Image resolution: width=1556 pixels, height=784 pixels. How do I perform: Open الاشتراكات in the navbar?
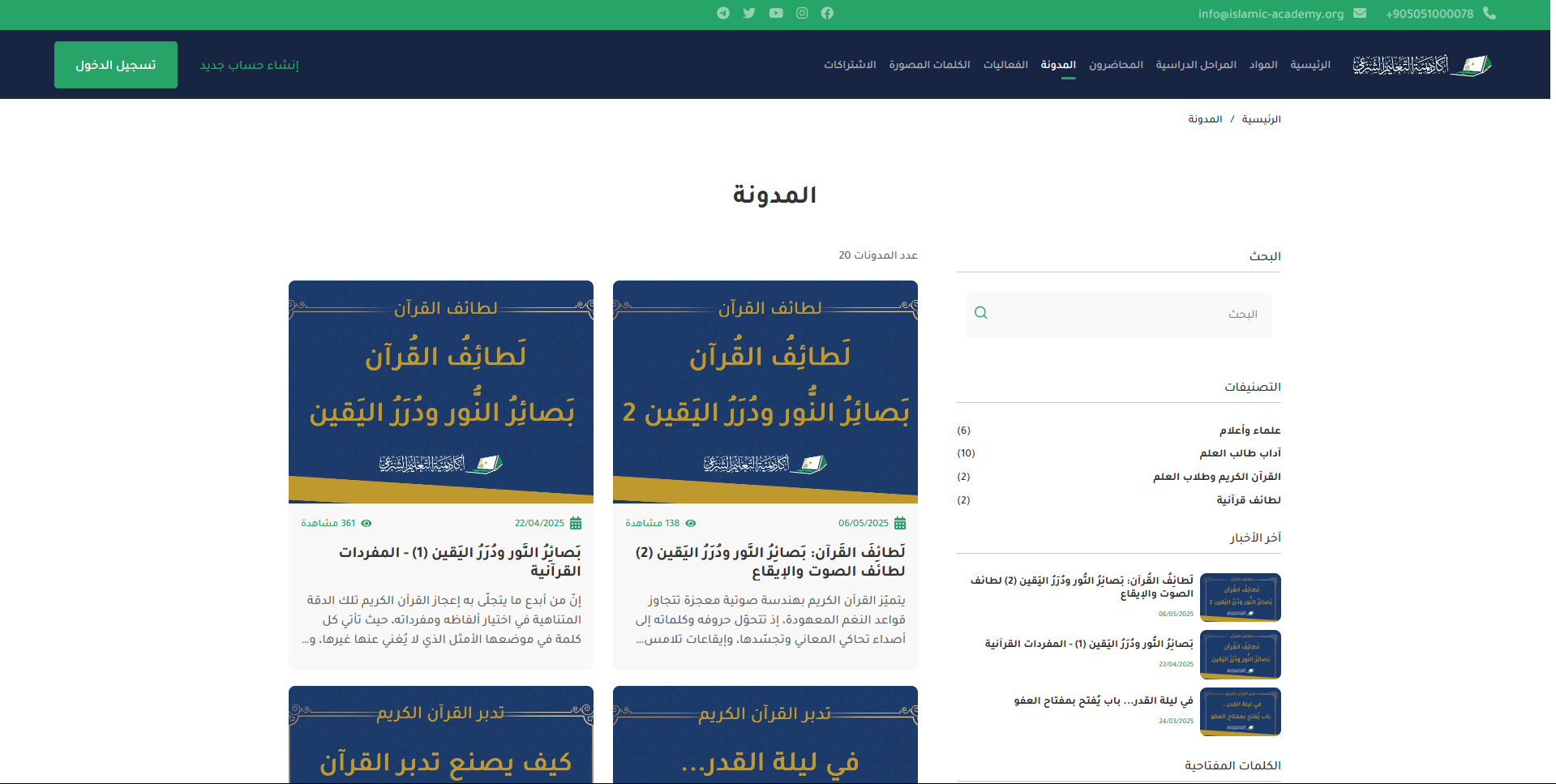[850, 65]
